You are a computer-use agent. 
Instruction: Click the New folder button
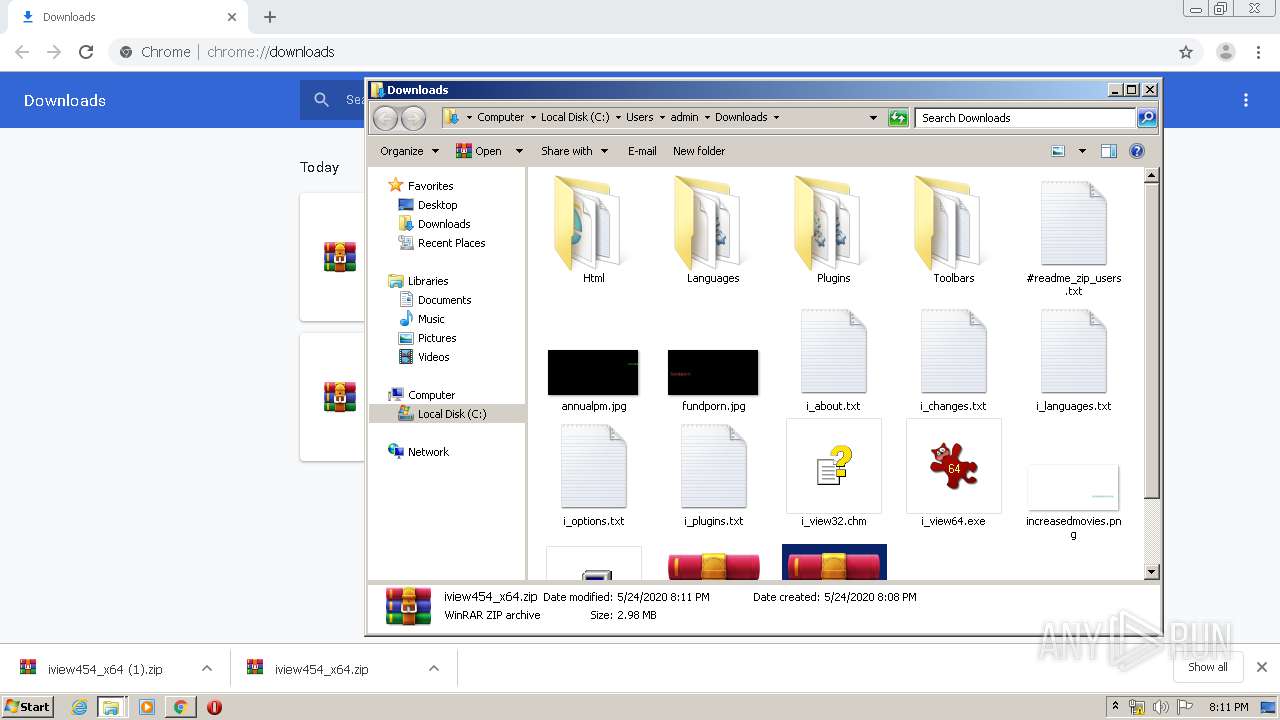[x=699, y=151]
